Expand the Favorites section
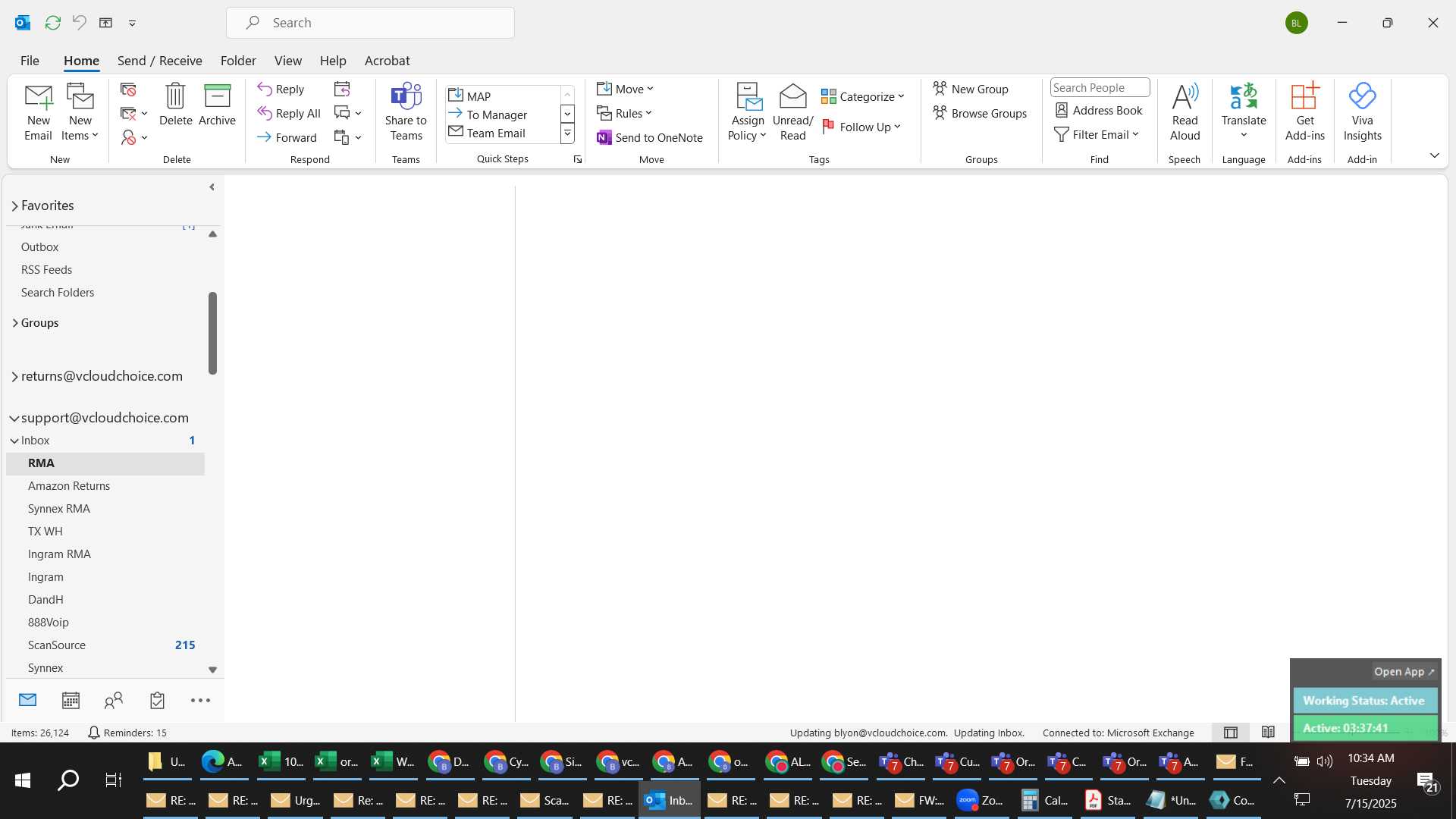 pos(14,206)
